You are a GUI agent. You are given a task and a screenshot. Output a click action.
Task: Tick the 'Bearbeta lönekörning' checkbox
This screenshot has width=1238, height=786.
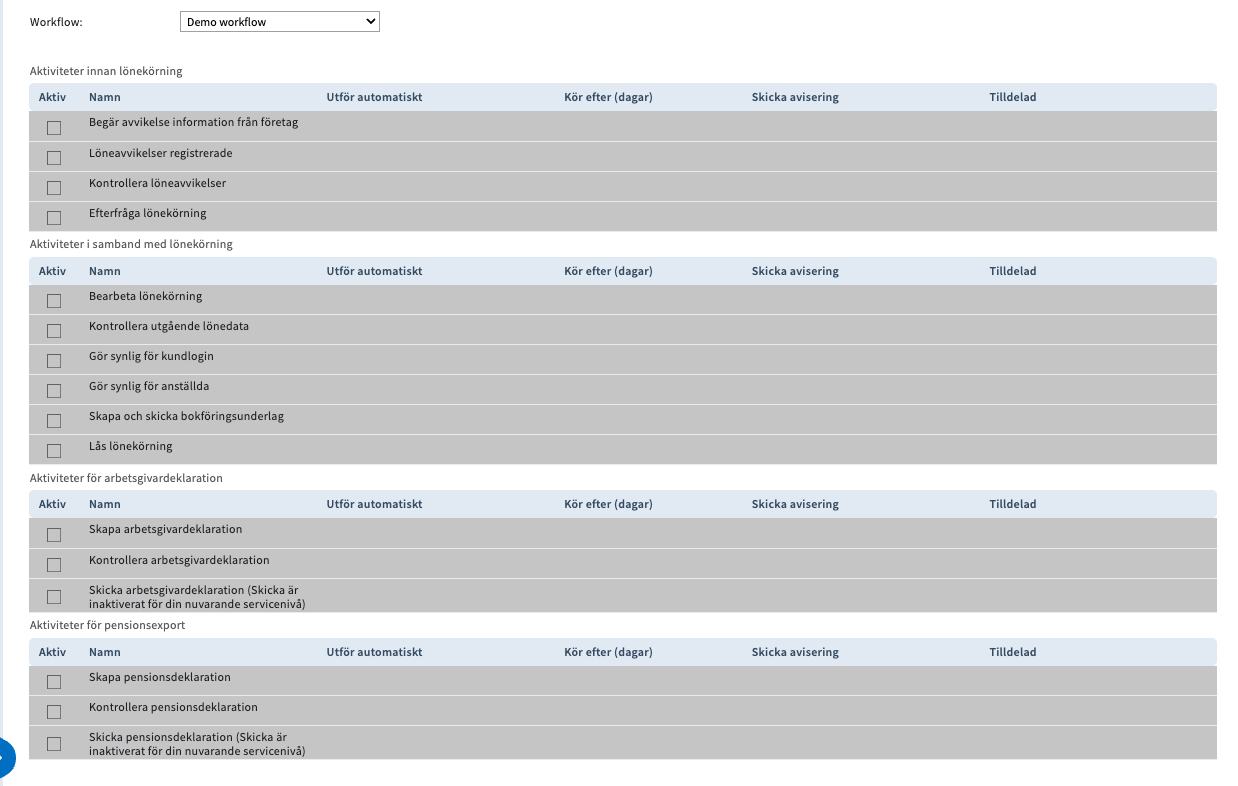[54, 301]
